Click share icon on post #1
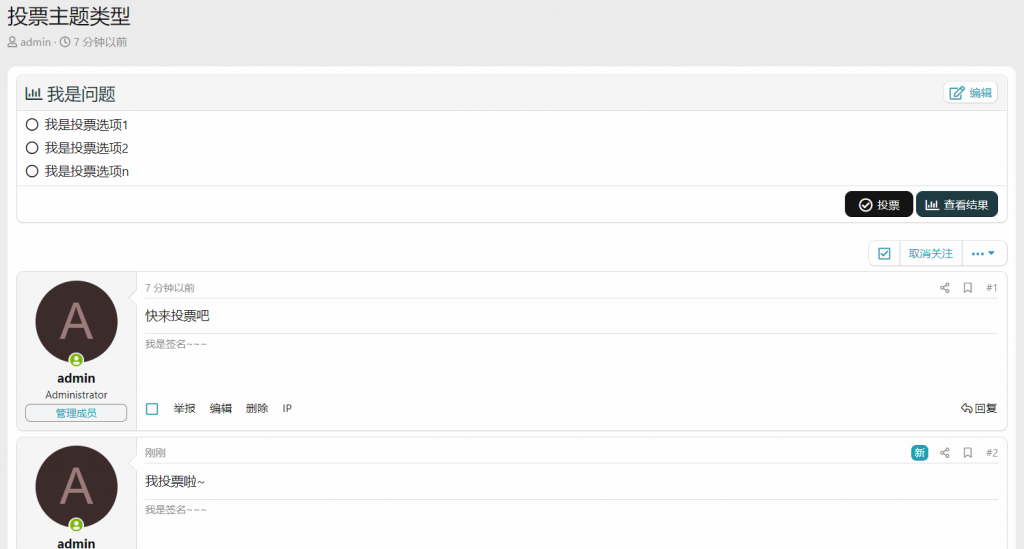Viewport: 1024px width, 549px height. tap(945, 288)
